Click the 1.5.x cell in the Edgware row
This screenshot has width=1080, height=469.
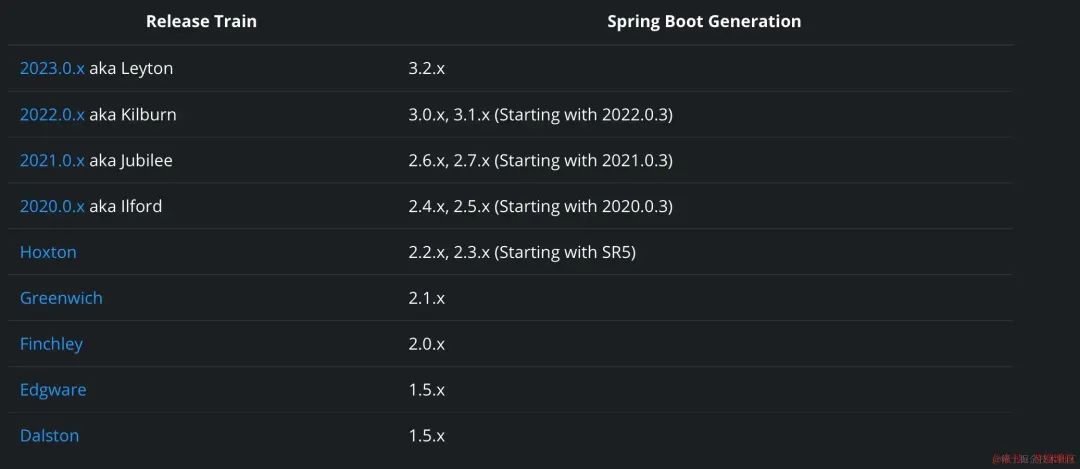426,390
